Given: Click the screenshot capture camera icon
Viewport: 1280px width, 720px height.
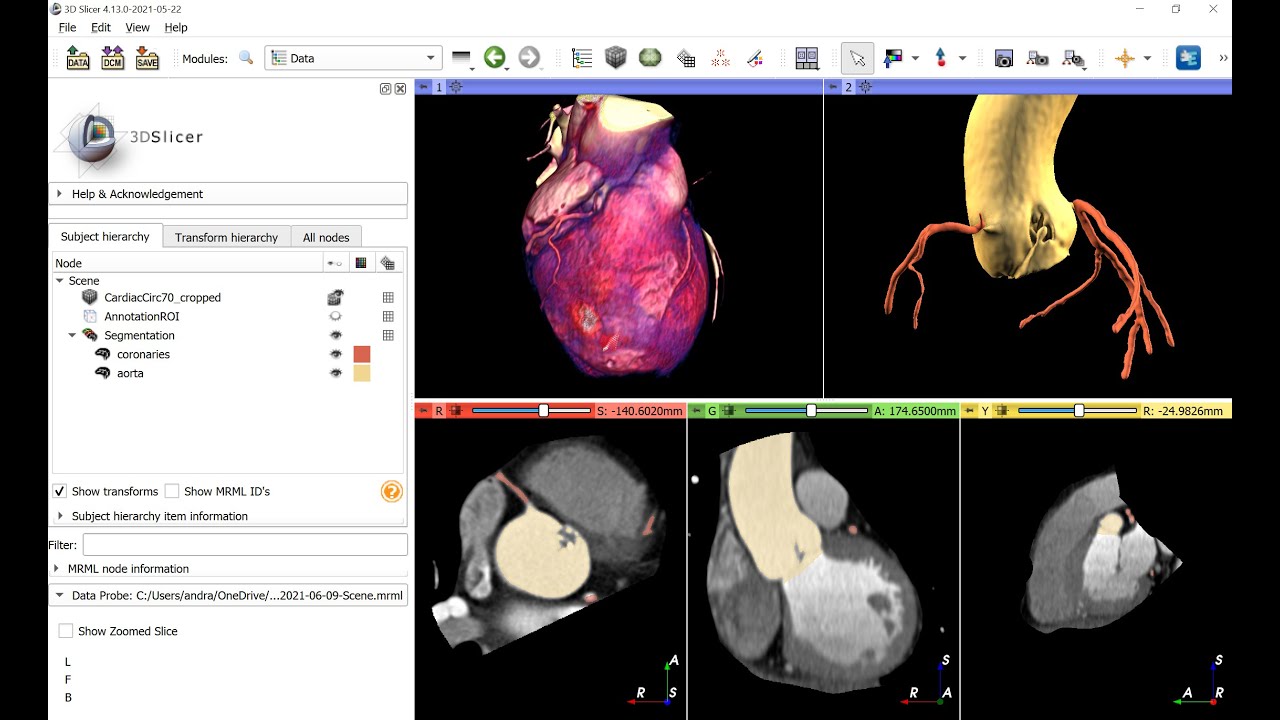Looking at the screenshot, I should pyautogui.click(x=1004, y=59).
